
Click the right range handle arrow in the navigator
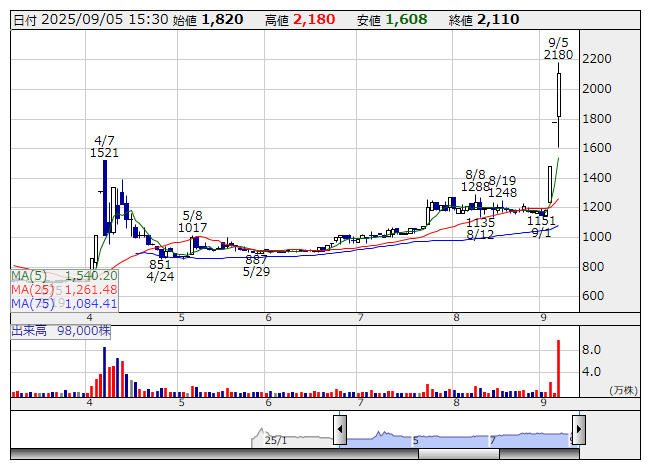[579, 429]
